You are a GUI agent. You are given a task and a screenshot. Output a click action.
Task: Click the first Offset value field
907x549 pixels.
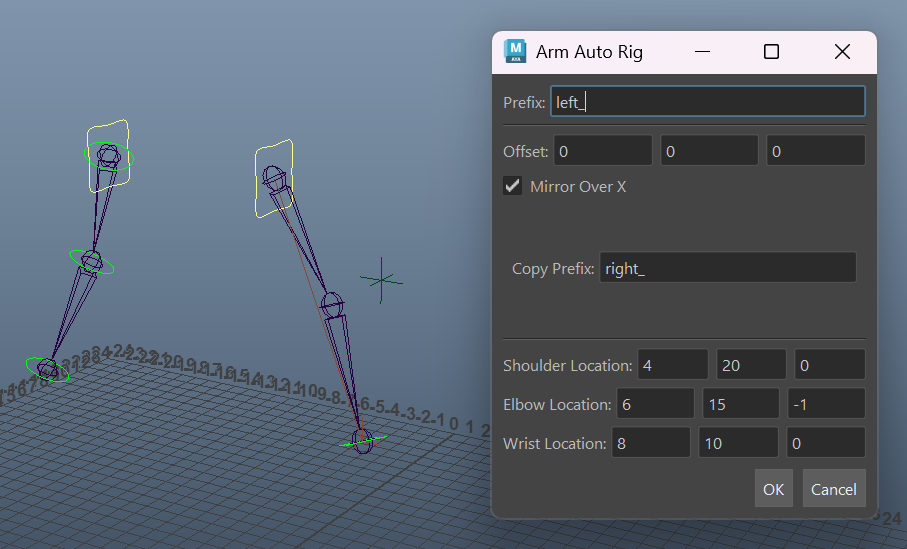(x=603, y=151)
